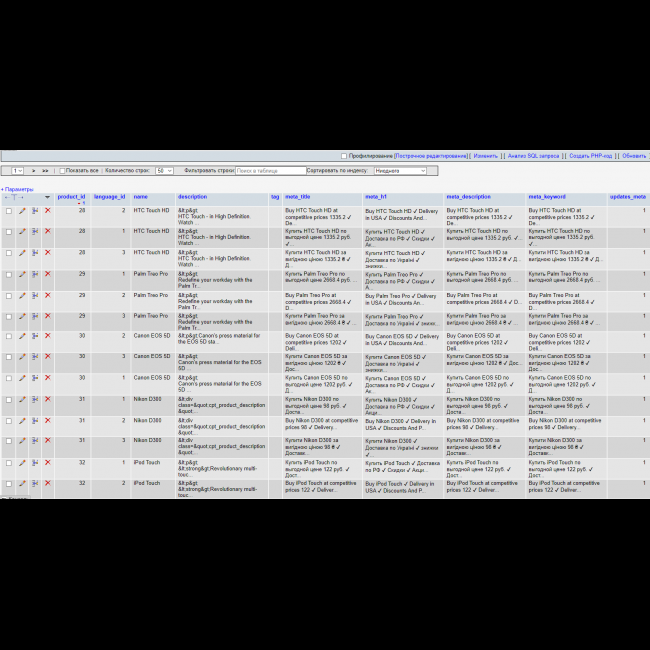
Task: Click the full texts toggle arrows icon in header
Action: click(13, 197)
